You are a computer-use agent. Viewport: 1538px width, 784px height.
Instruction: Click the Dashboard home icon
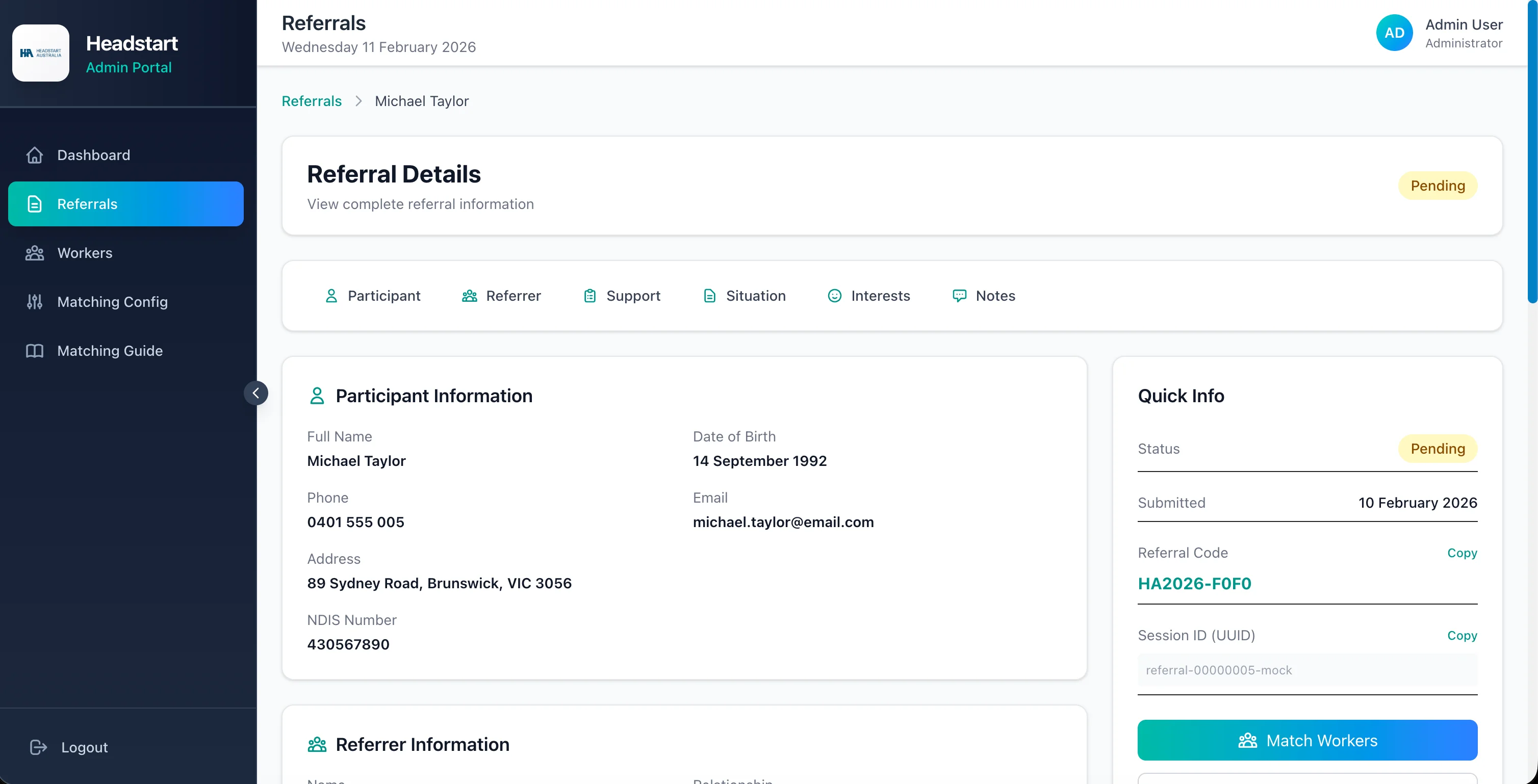[35, 155]
